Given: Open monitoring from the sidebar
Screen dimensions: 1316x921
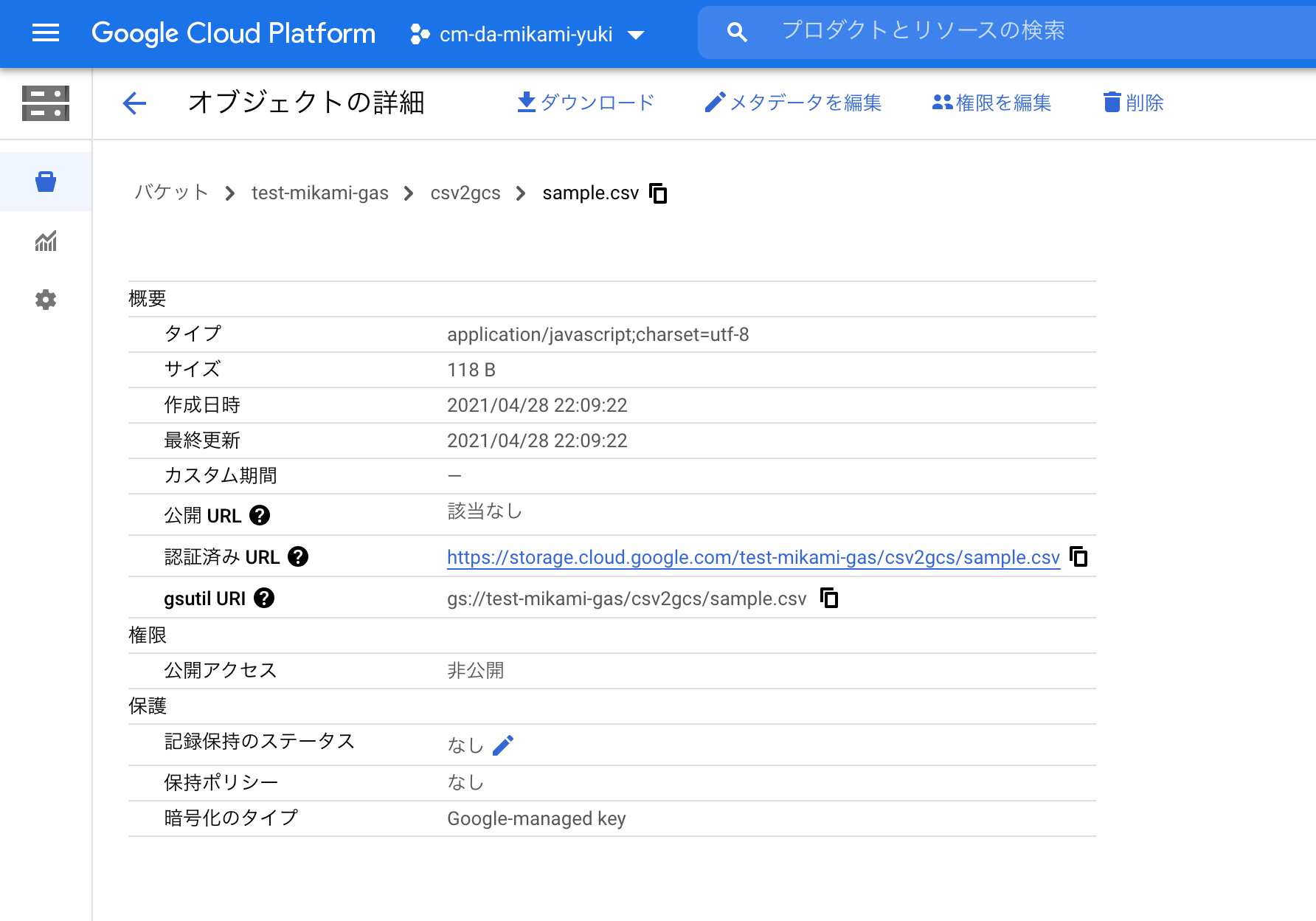Looking at the screenshot, I should [x=46, y=241].
